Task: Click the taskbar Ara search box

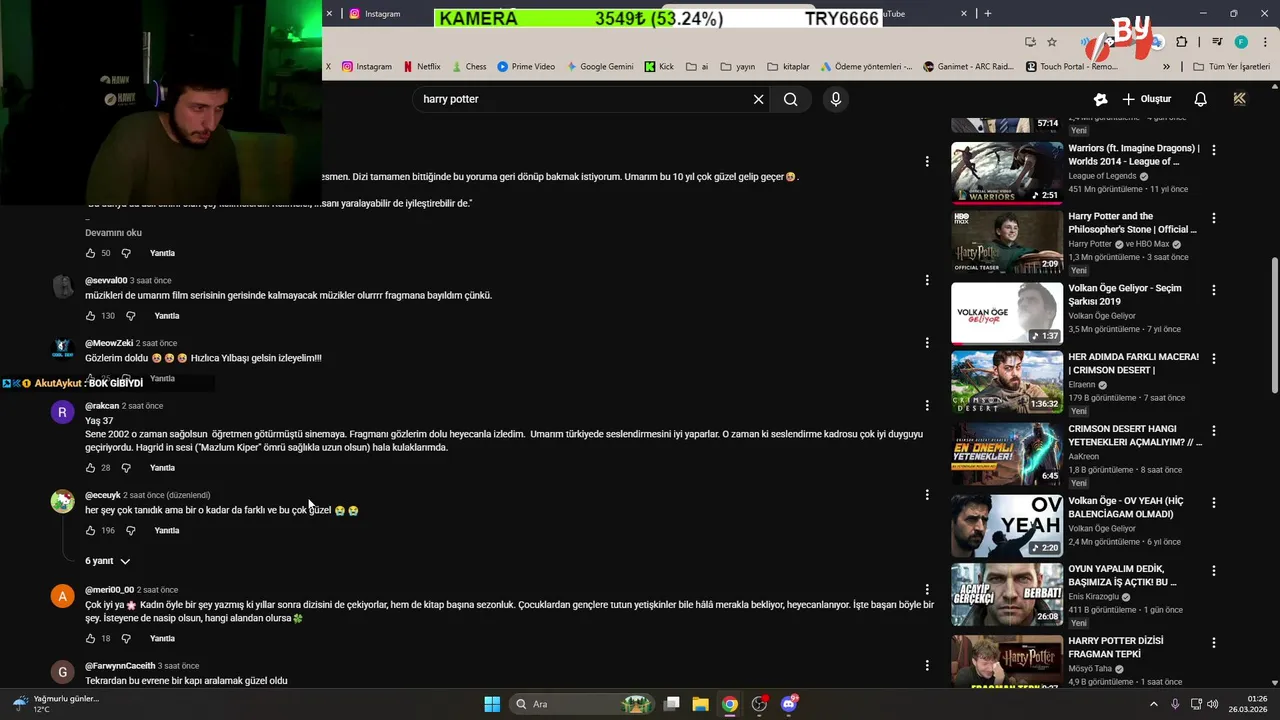Action: [583, 704]
